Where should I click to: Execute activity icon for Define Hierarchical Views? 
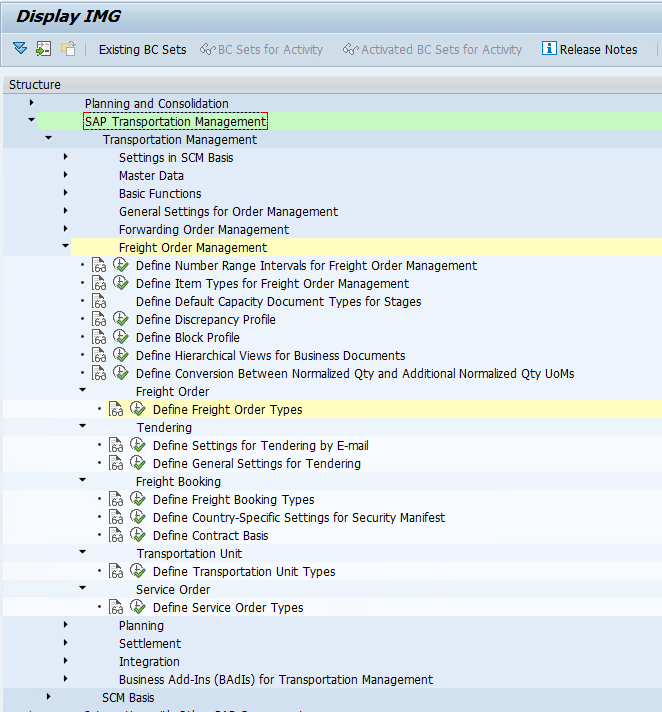point(121,355)
